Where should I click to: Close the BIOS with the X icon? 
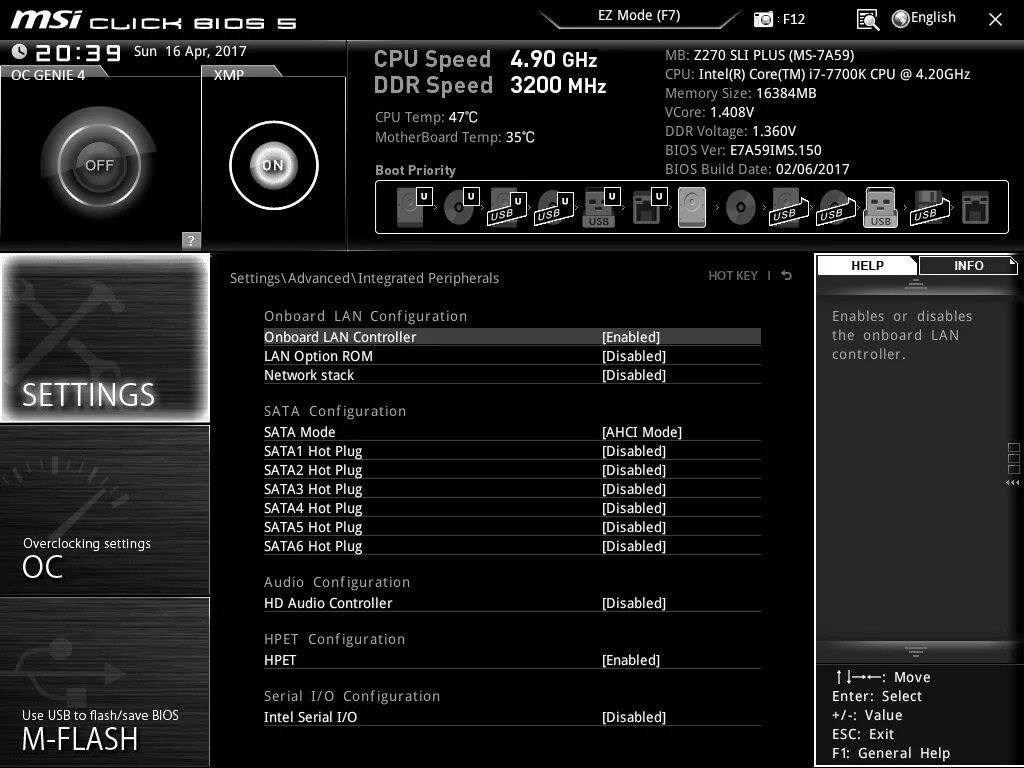(995, 20)
